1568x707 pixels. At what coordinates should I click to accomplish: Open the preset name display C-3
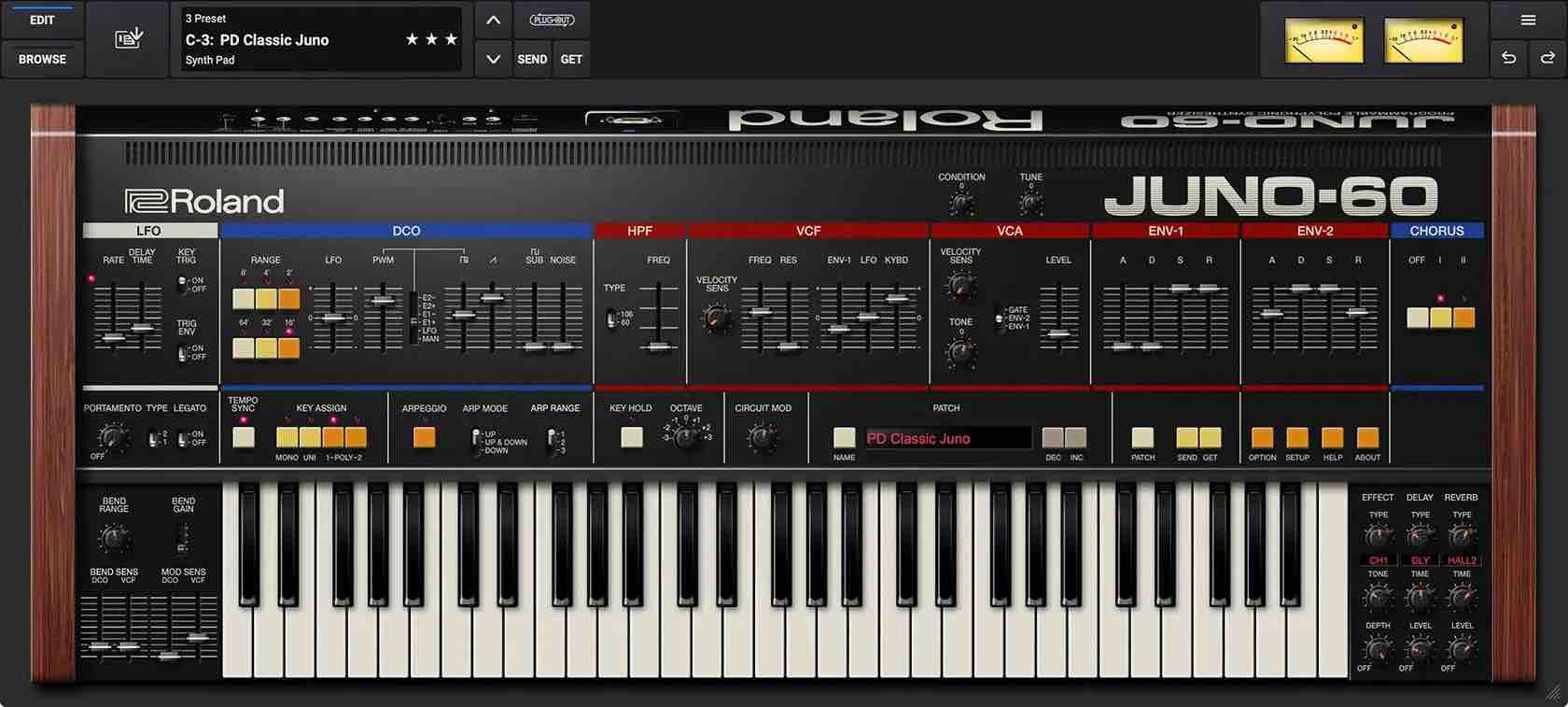[x=317, y=39]
